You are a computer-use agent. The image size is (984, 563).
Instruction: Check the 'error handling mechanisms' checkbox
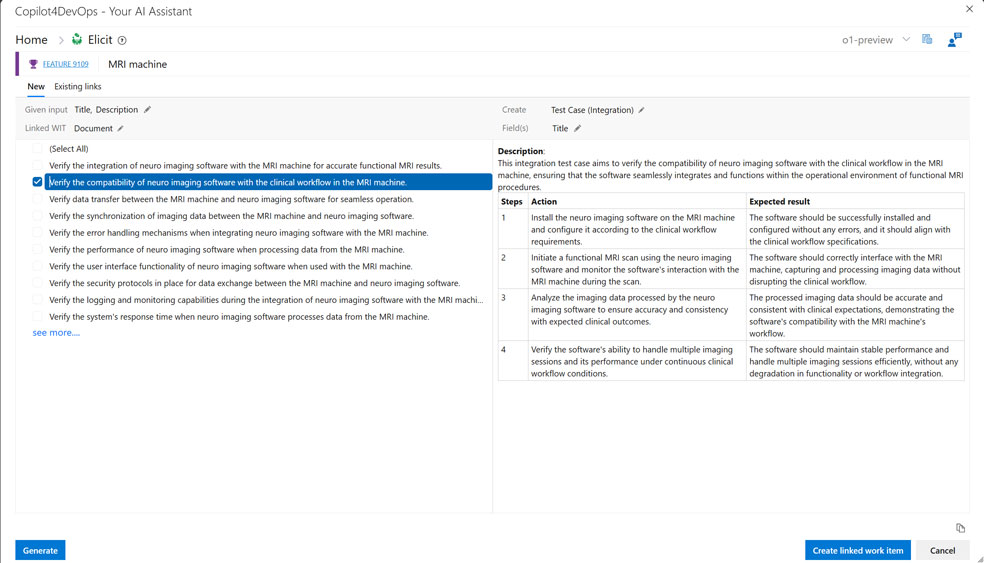(37, 233)
